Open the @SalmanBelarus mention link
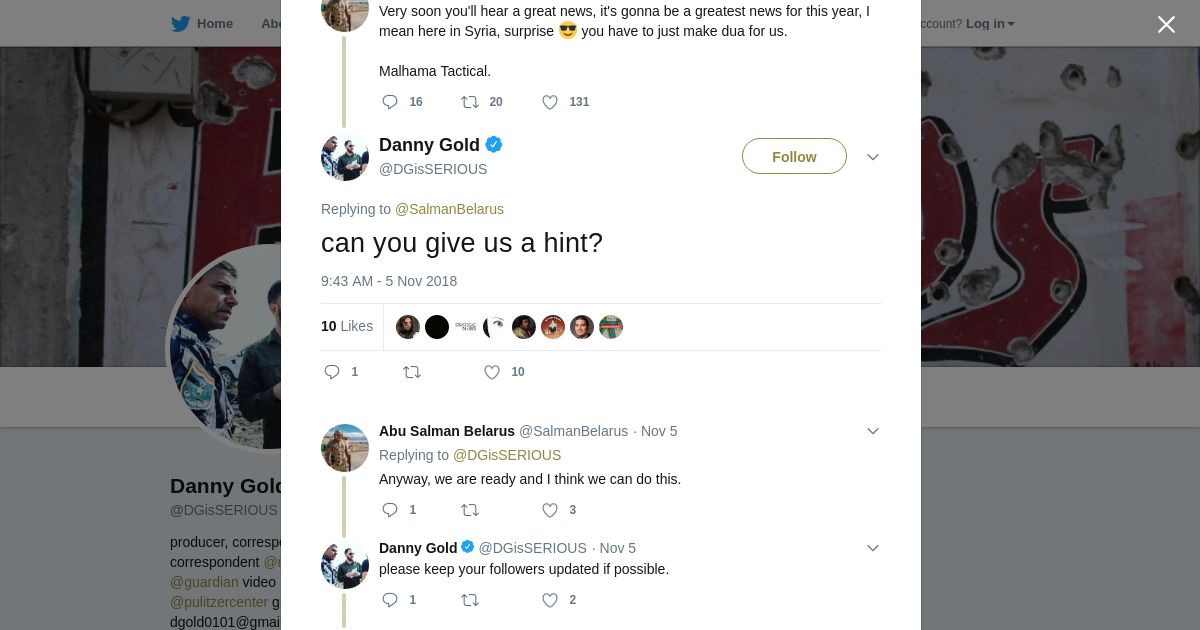 coord(449,209)
